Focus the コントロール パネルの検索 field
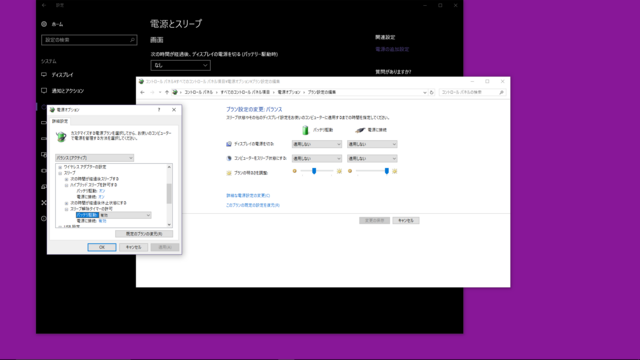The height and width of the screenshot is (360, 640). click(473, 92)
